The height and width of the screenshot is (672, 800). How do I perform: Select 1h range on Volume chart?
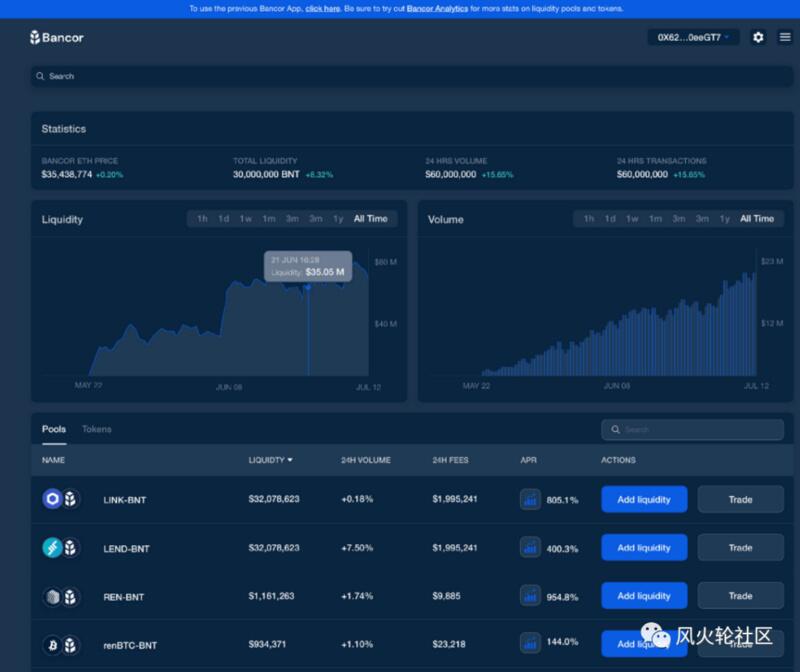589,218
